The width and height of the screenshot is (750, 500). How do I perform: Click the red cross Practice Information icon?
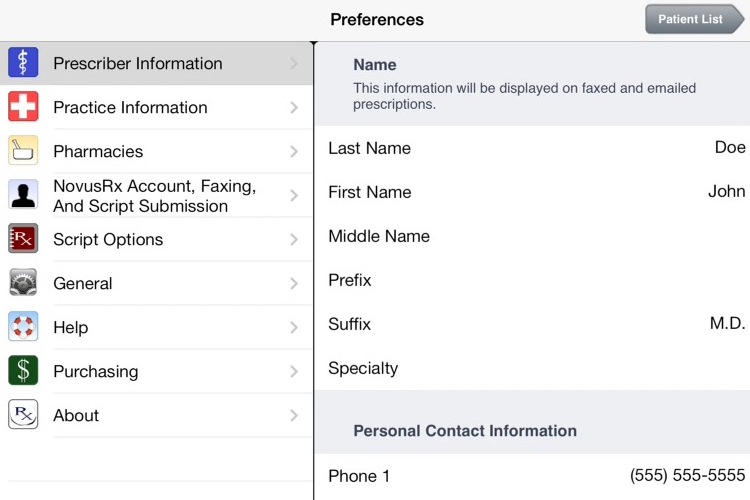23,107
